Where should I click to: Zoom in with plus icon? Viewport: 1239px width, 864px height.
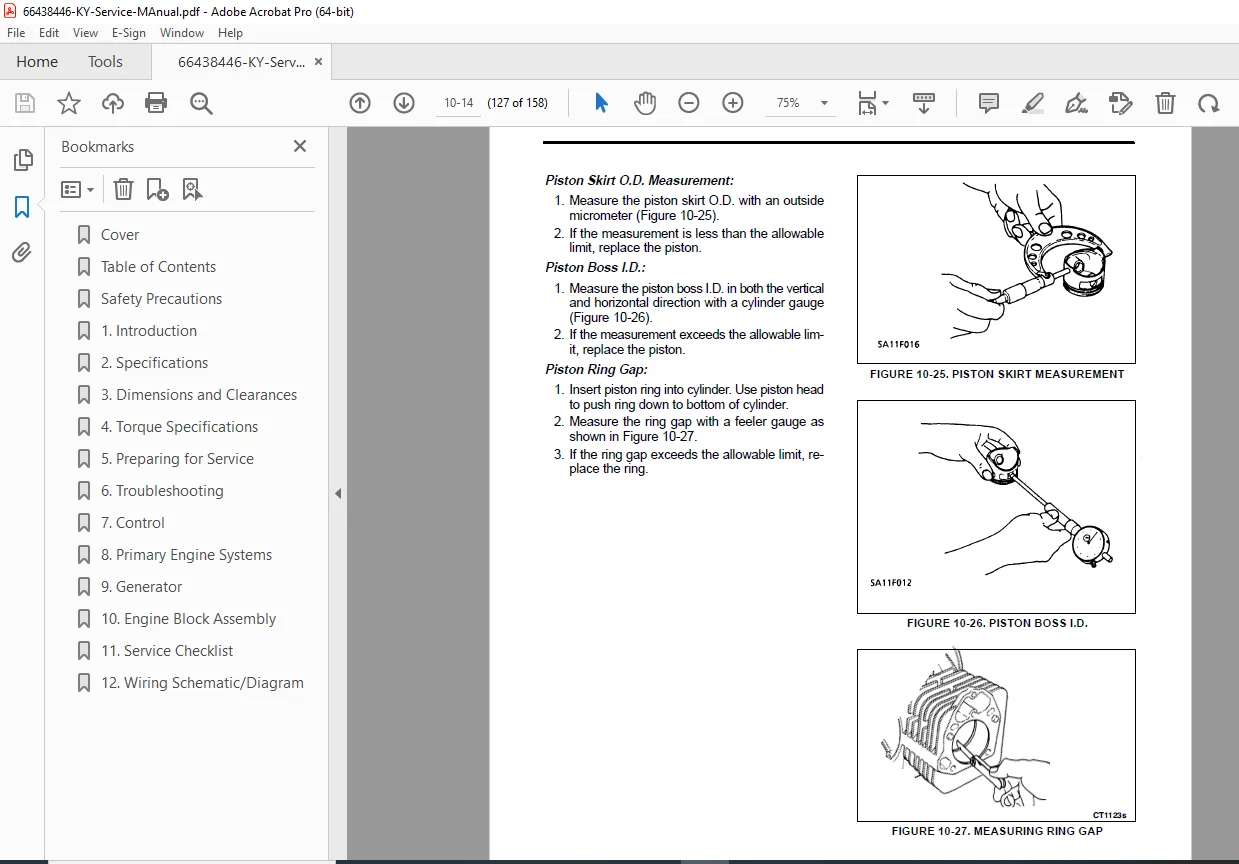point(733,103)
